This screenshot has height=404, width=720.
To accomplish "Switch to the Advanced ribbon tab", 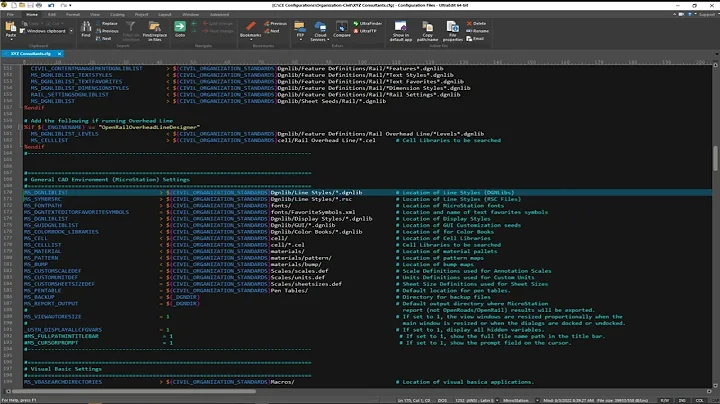I will click(x=219, y=15).
